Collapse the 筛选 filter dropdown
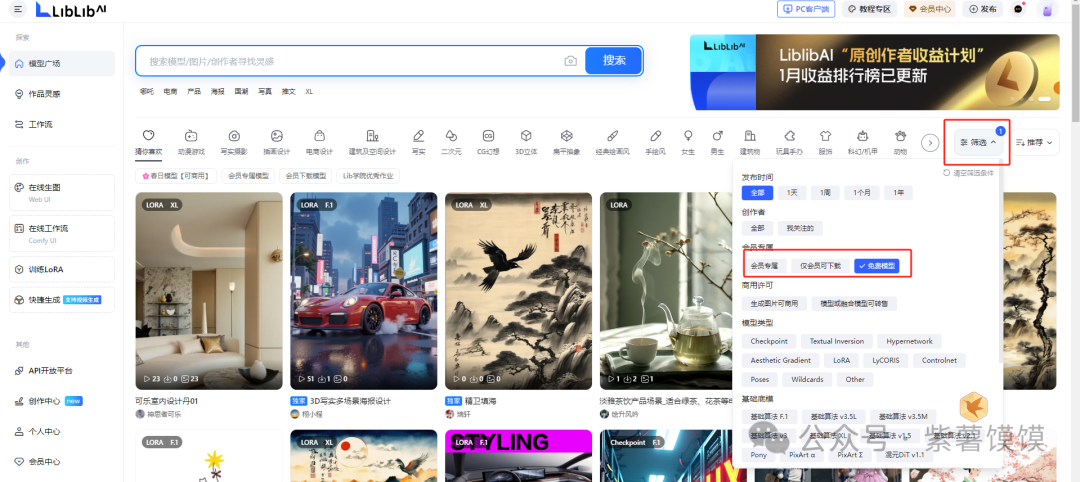The image size is (1080, 482). [978, 143]
